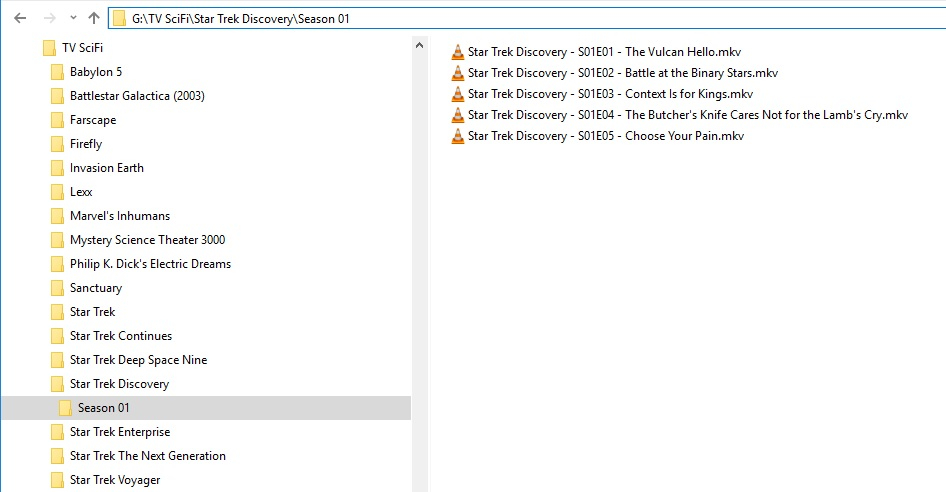
Task: Select Star Trek Discovery tree label
Action: [119, 384]
